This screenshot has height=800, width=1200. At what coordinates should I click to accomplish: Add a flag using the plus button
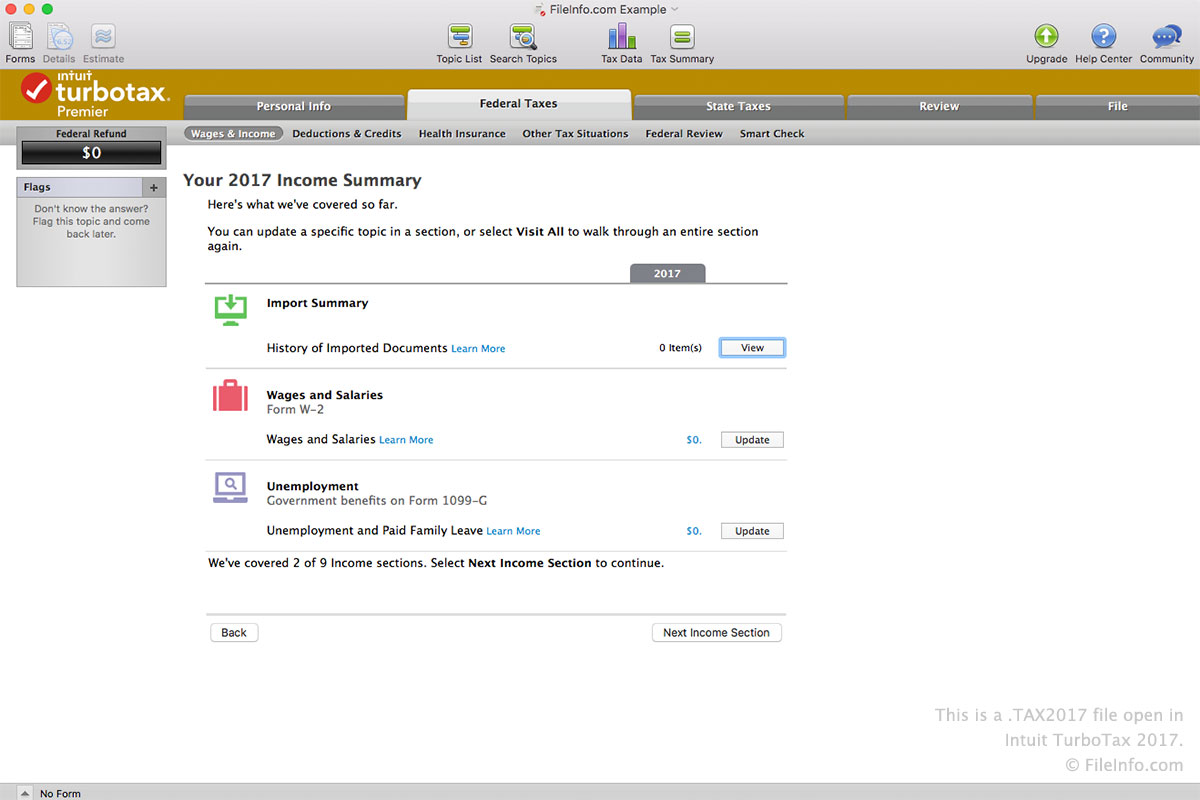point(154,187)
